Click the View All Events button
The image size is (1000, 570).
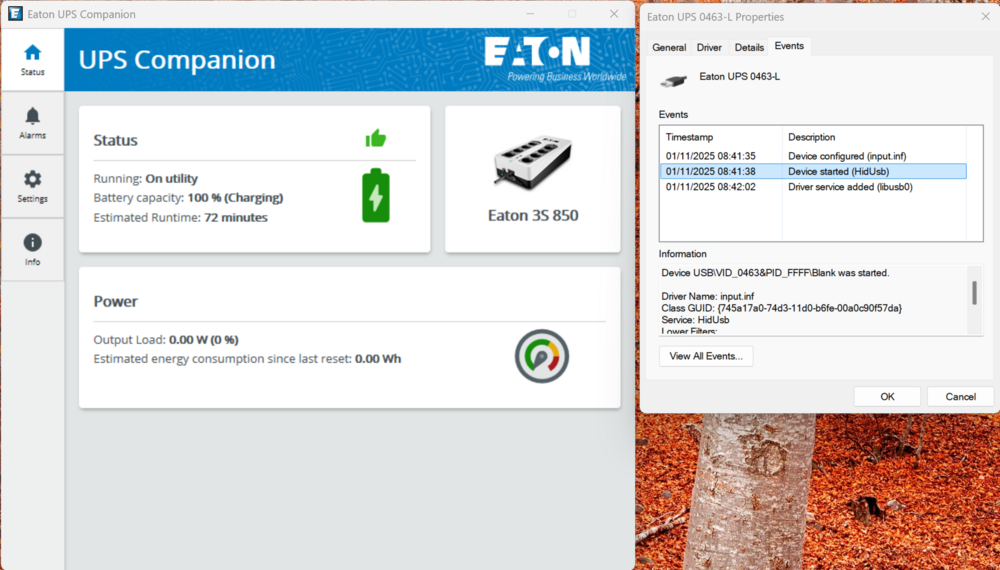click(x=706, y=356)
